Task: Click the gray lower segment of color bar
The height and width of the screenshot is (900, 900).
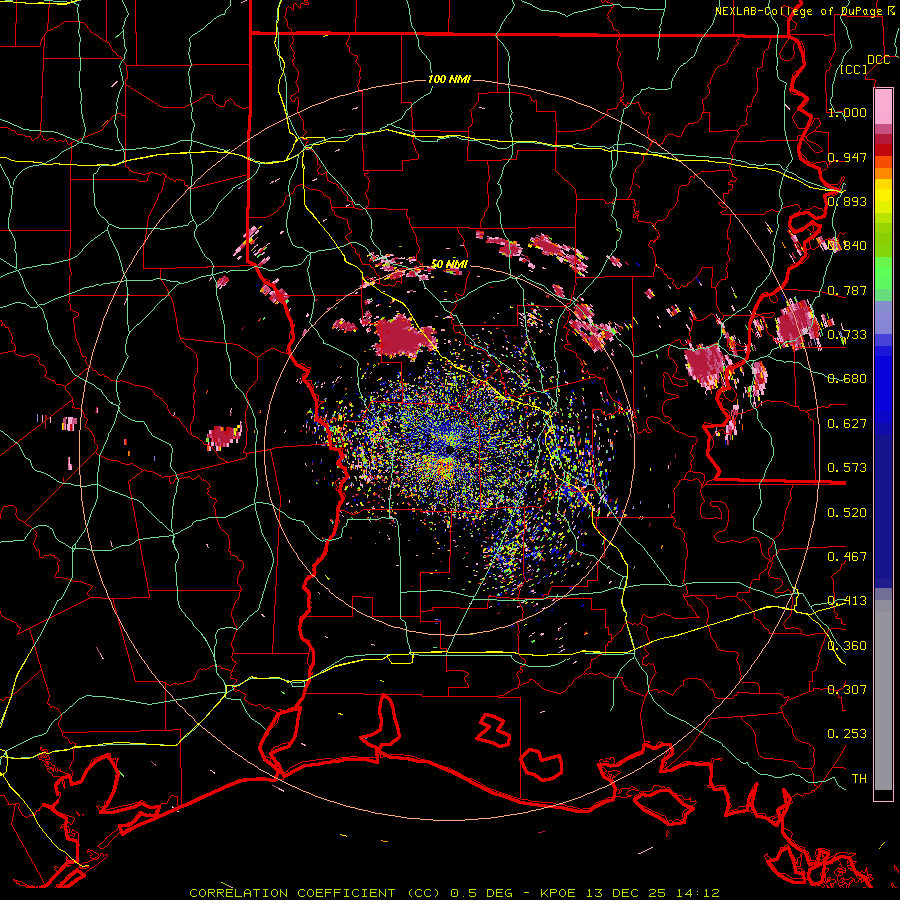Action: 883,695
